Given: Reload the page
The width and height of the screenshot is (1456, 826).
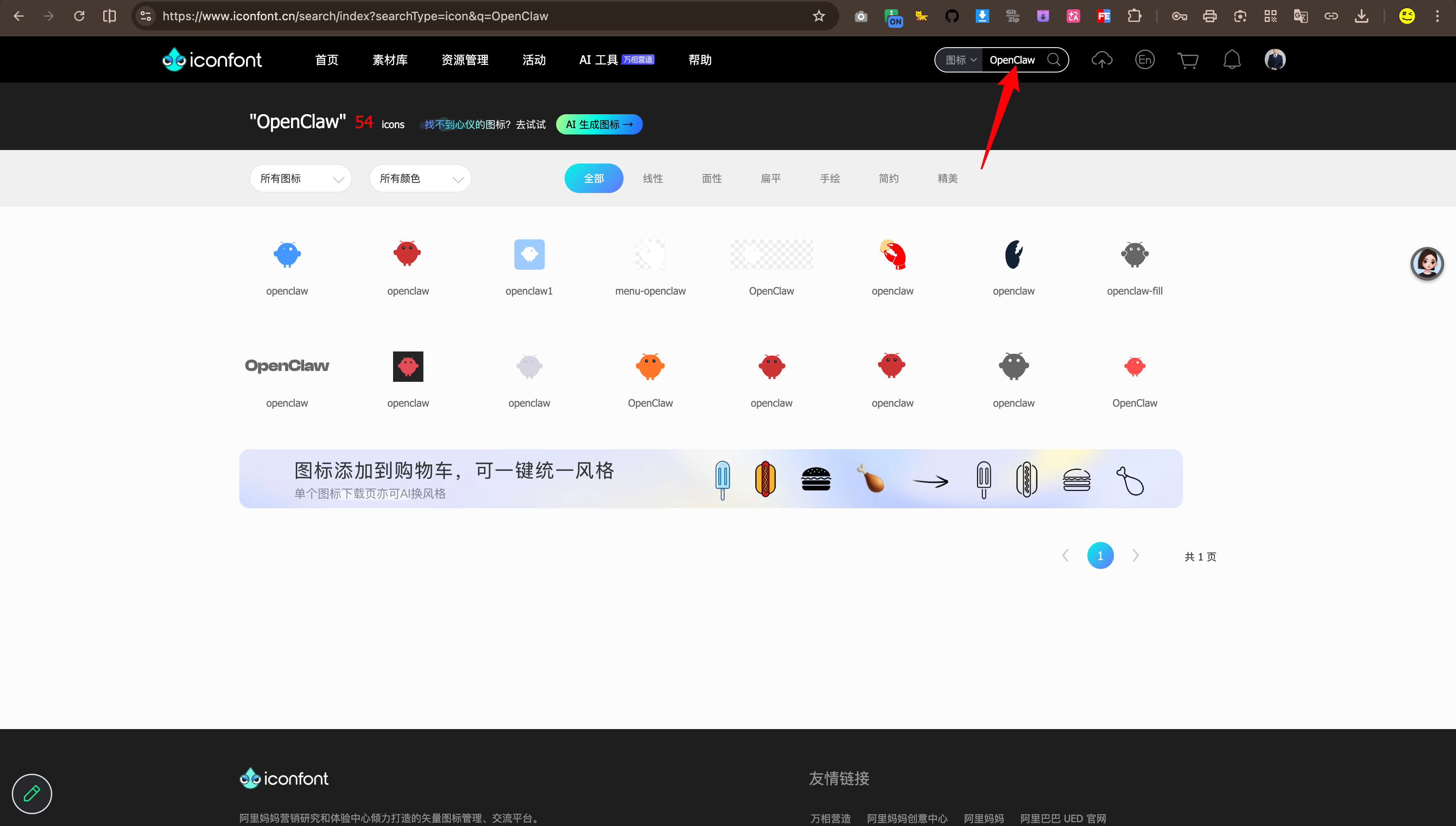Looking at the screenshot, I should coord(79,16).
